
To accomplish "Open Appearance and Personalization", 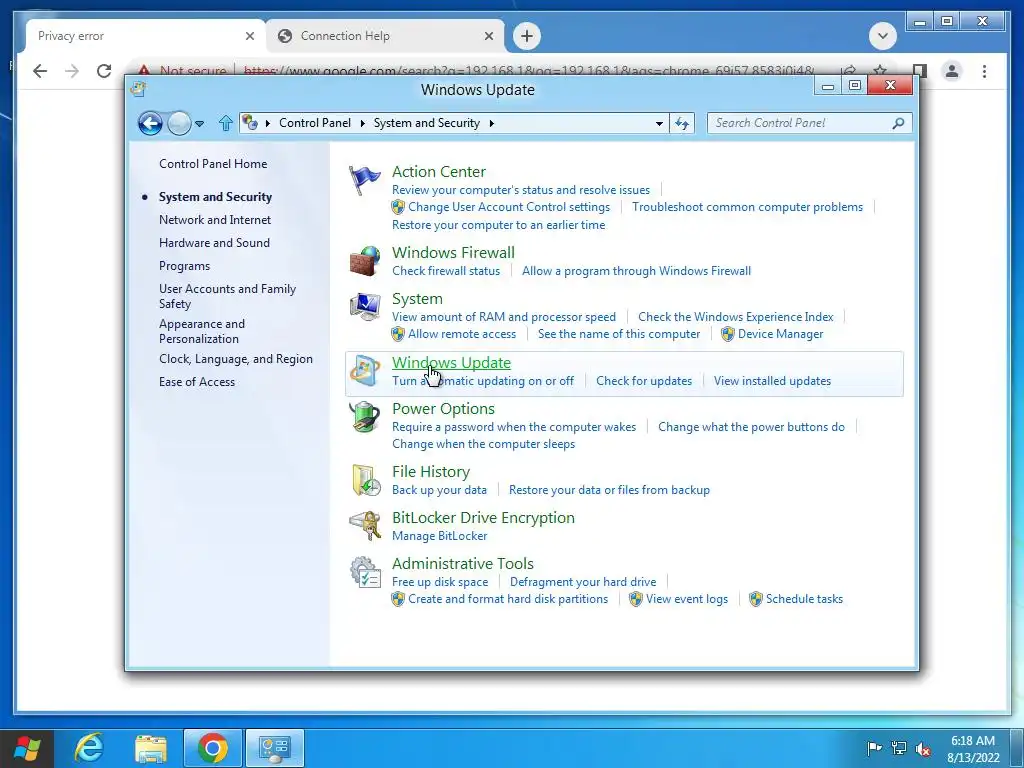I will 202,331.
